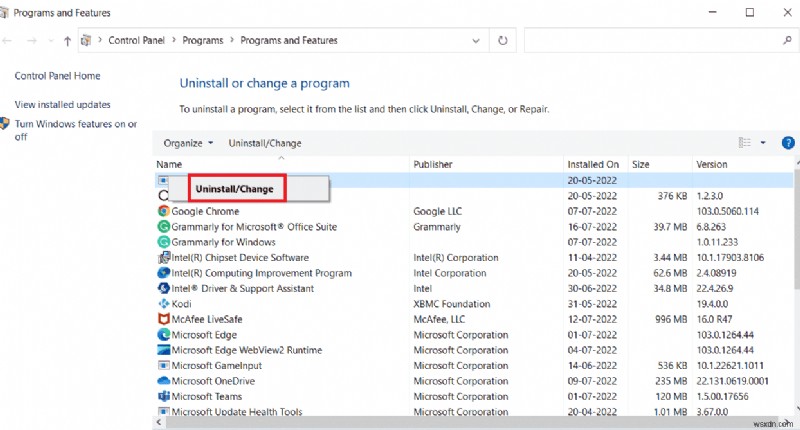800x430 pixels.
Task: Click the search box in Programs and Features
Action: (x=650, y=41)
